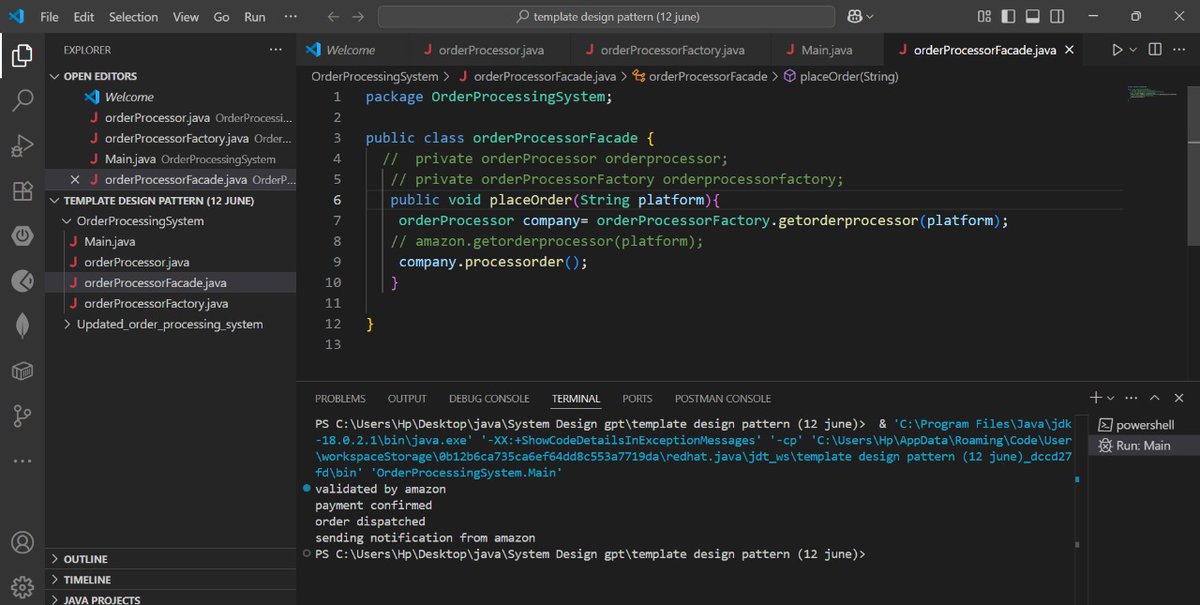1200x605 pixels.
Task: Switch to the Postman Console tab
Action: tap(723, 398)
